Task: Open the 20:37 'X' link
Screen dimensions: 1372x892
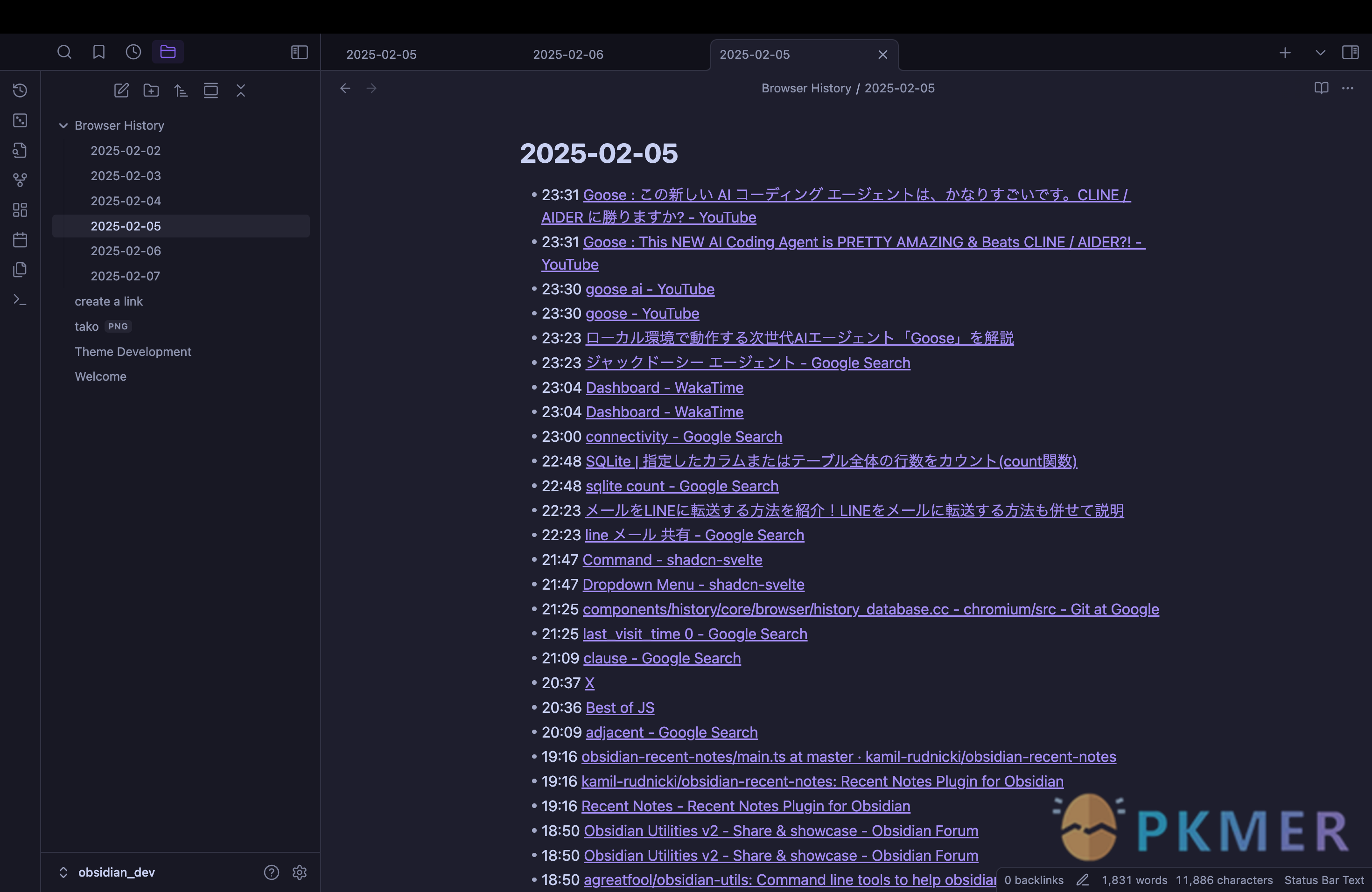Action: point(589,683)
